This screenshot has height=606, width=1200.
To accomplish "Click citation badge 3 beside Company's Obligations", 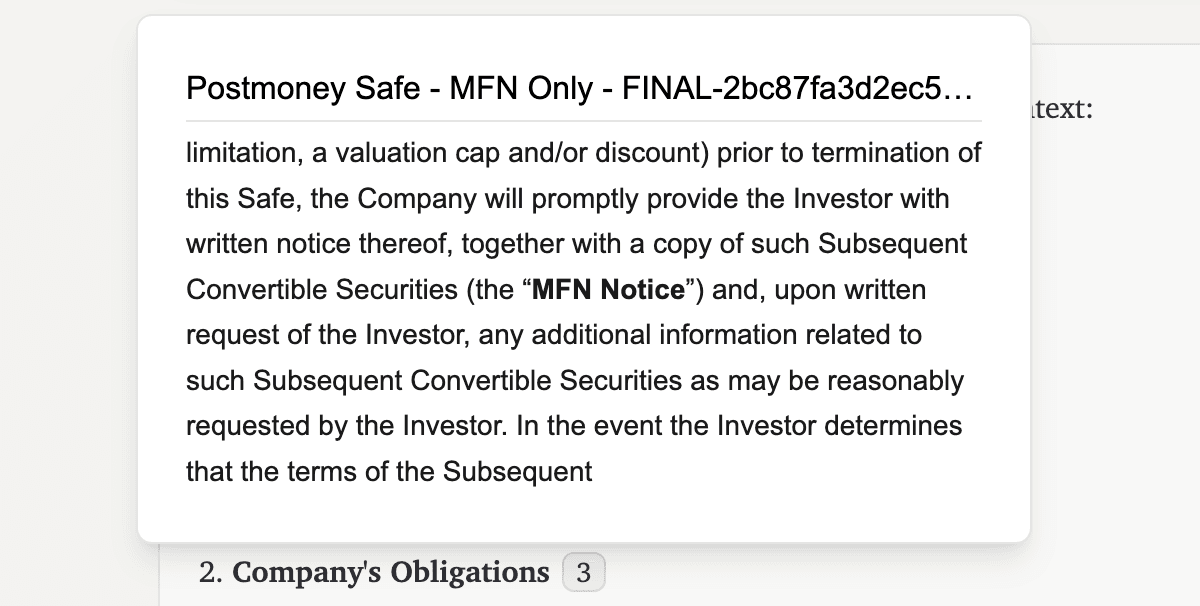I will click(584, 573).
